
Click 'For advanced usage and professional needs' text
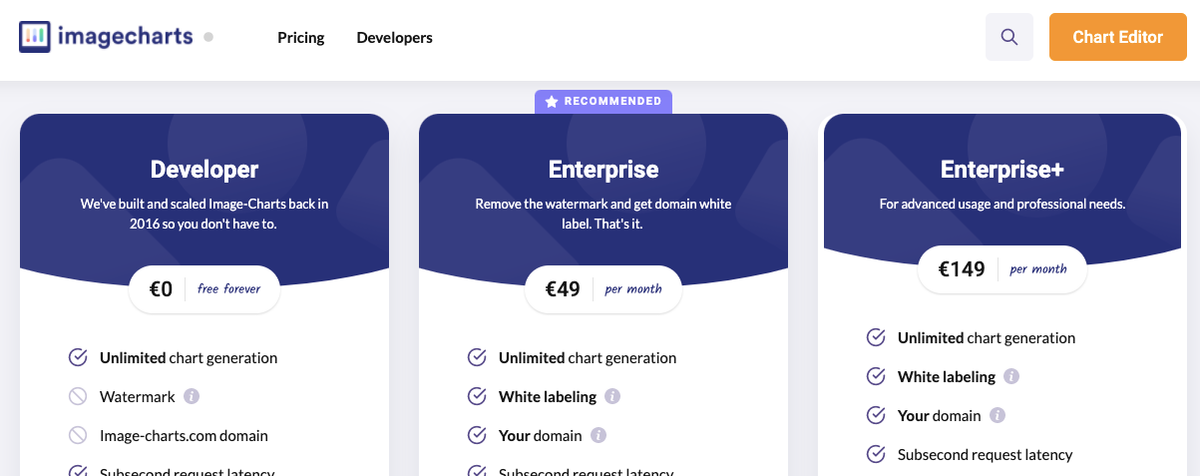1002,204
